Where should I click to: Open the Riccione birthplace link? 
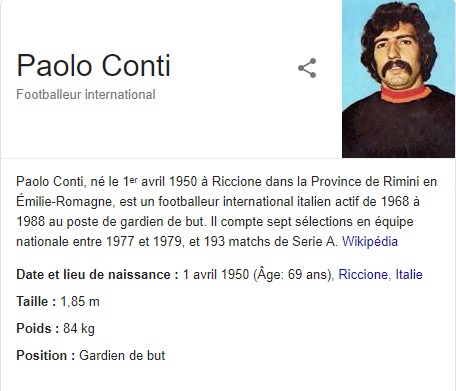point(363,274)
